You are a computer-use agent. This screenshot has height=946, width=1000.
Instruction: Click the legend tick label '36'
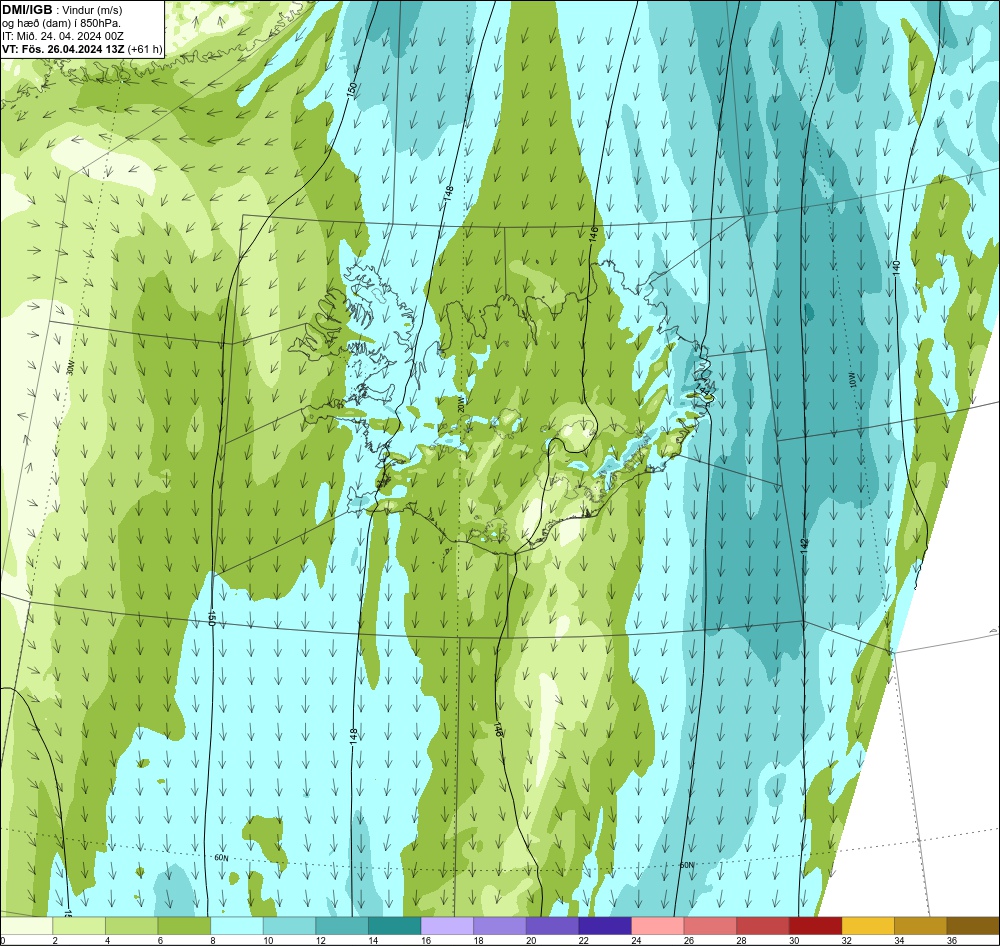tap(952, 940)
